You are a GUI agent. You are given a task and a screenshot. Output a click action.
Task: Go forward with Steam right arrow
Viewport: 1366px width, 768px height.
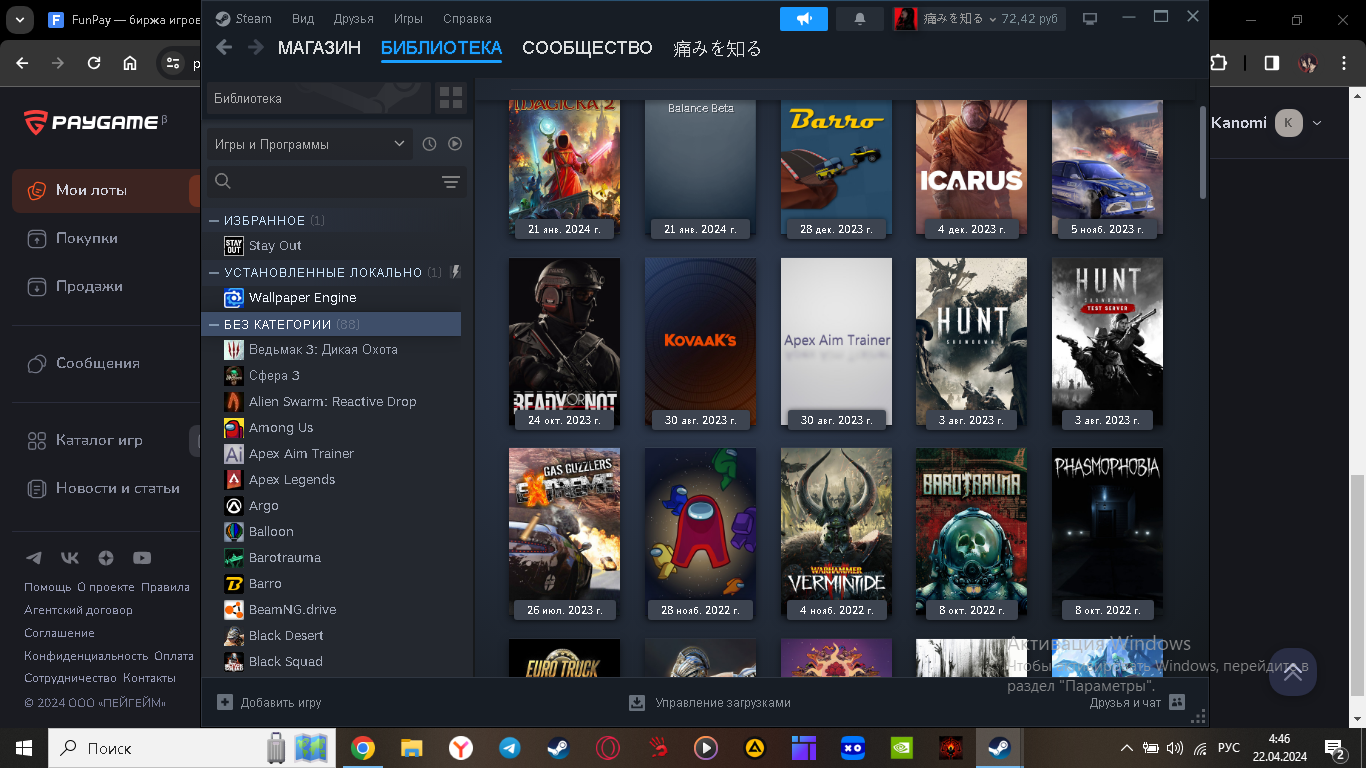pyautogui.click(x=256, y=47)
